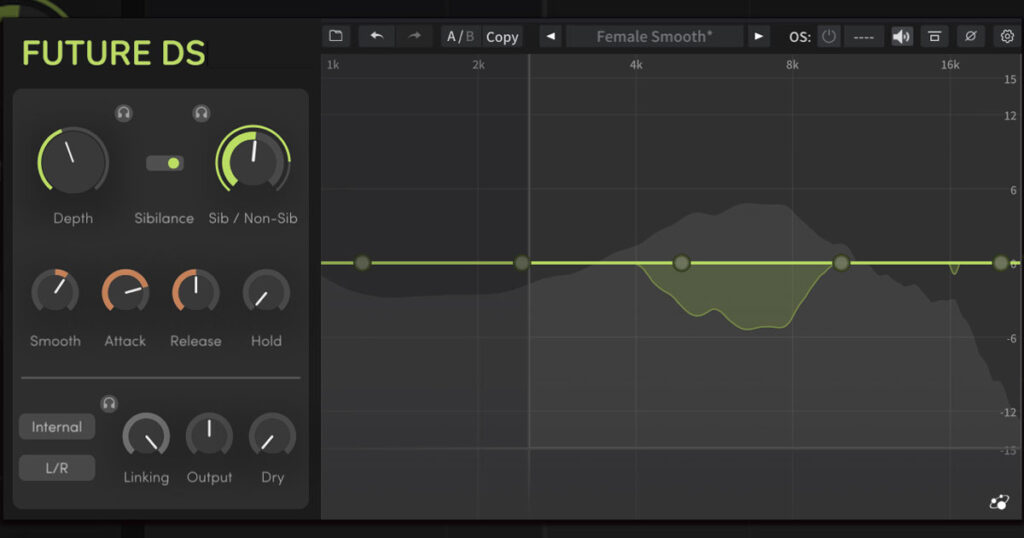
Task: Click the Sib / Non-Sib knob
Action: click(253, 160)
